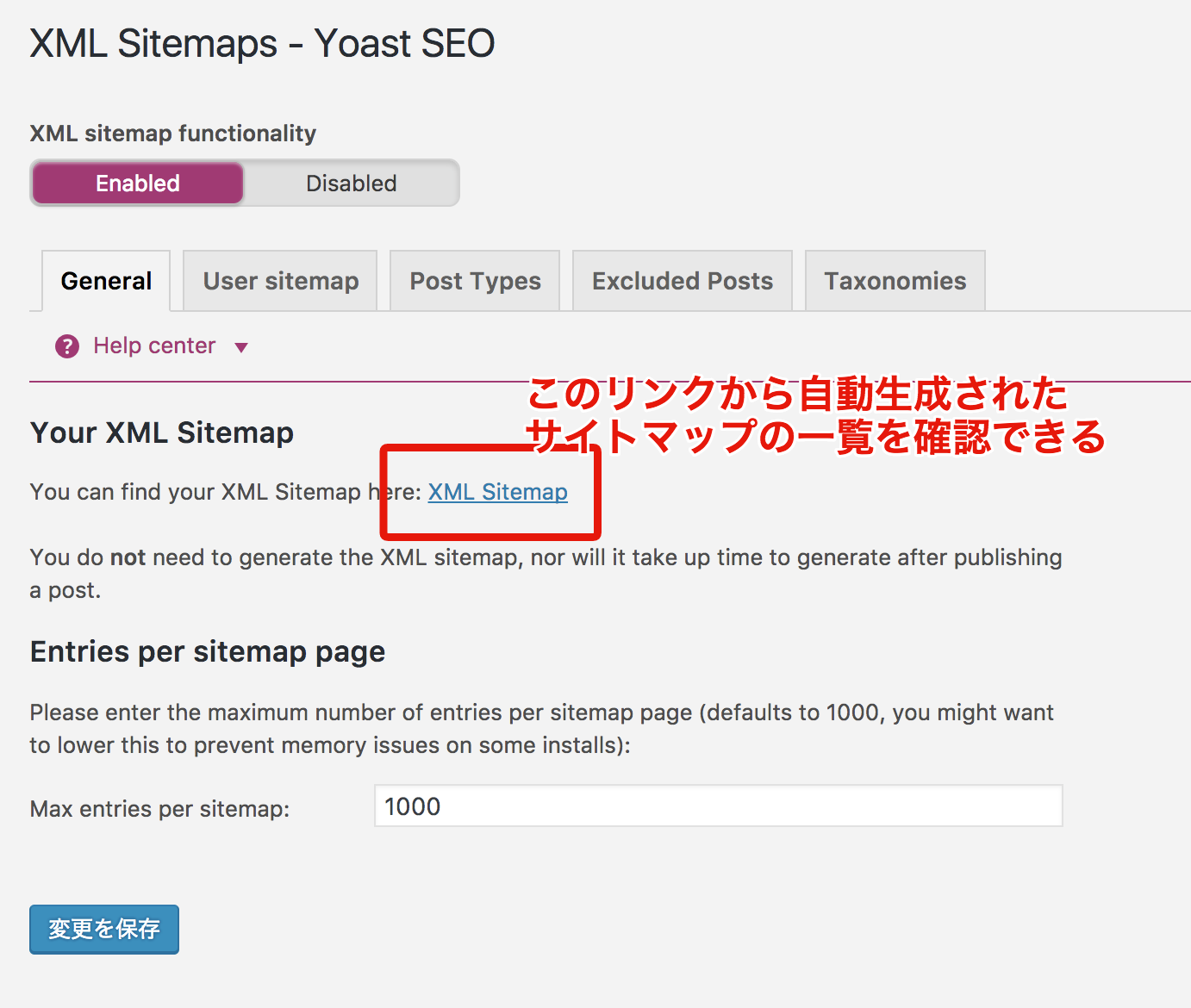Go to the Excluded Posts tab
Screen dimensions: 1191x1008
(x=683, y=281)
